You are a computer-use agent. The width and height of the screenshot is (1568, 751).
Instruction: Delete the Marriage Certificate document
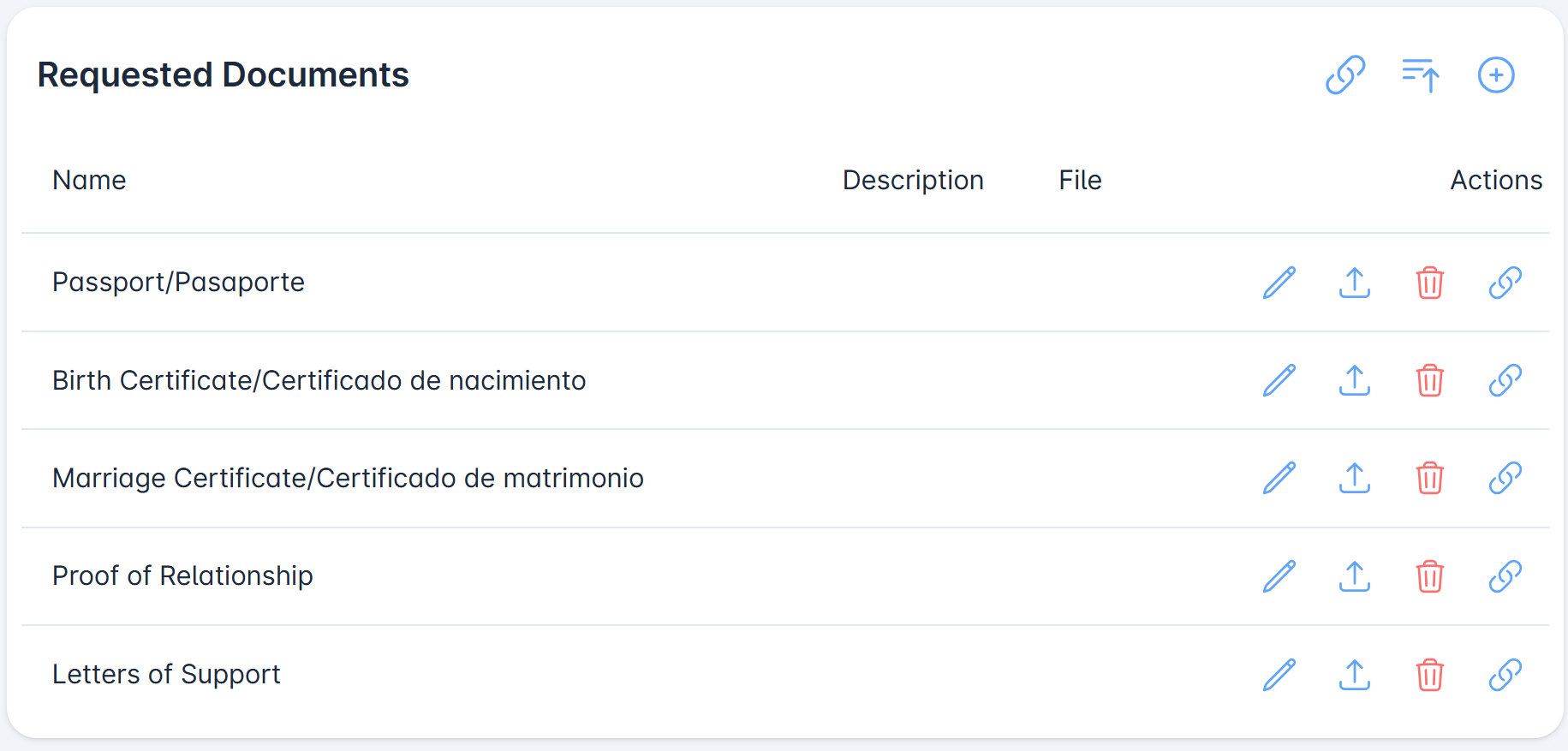[x=1430, y=478]
